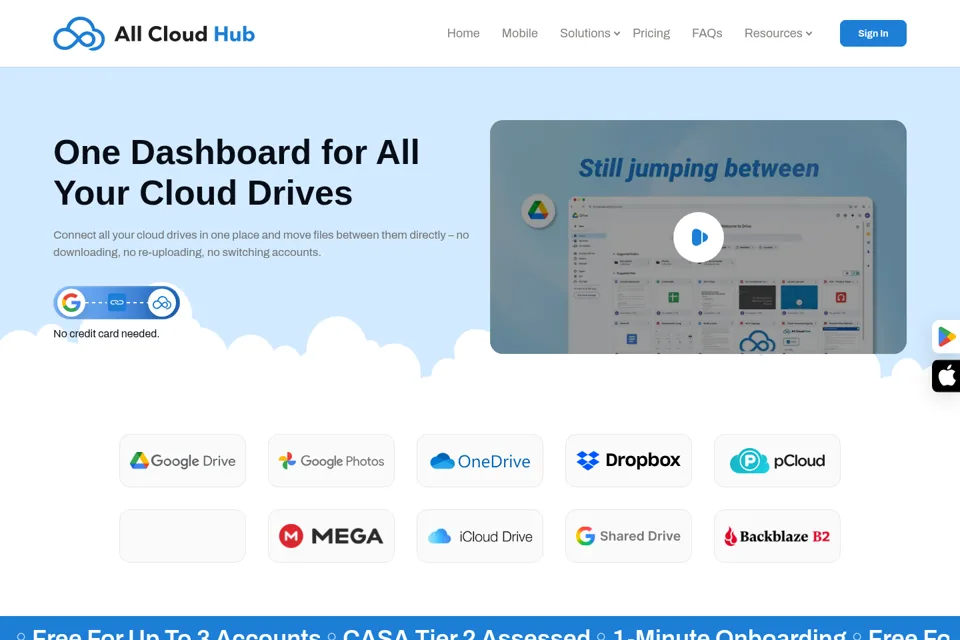Select the Google Photos card
The width and height of the screenshot is (960, 640).
(x=331, y=461)
